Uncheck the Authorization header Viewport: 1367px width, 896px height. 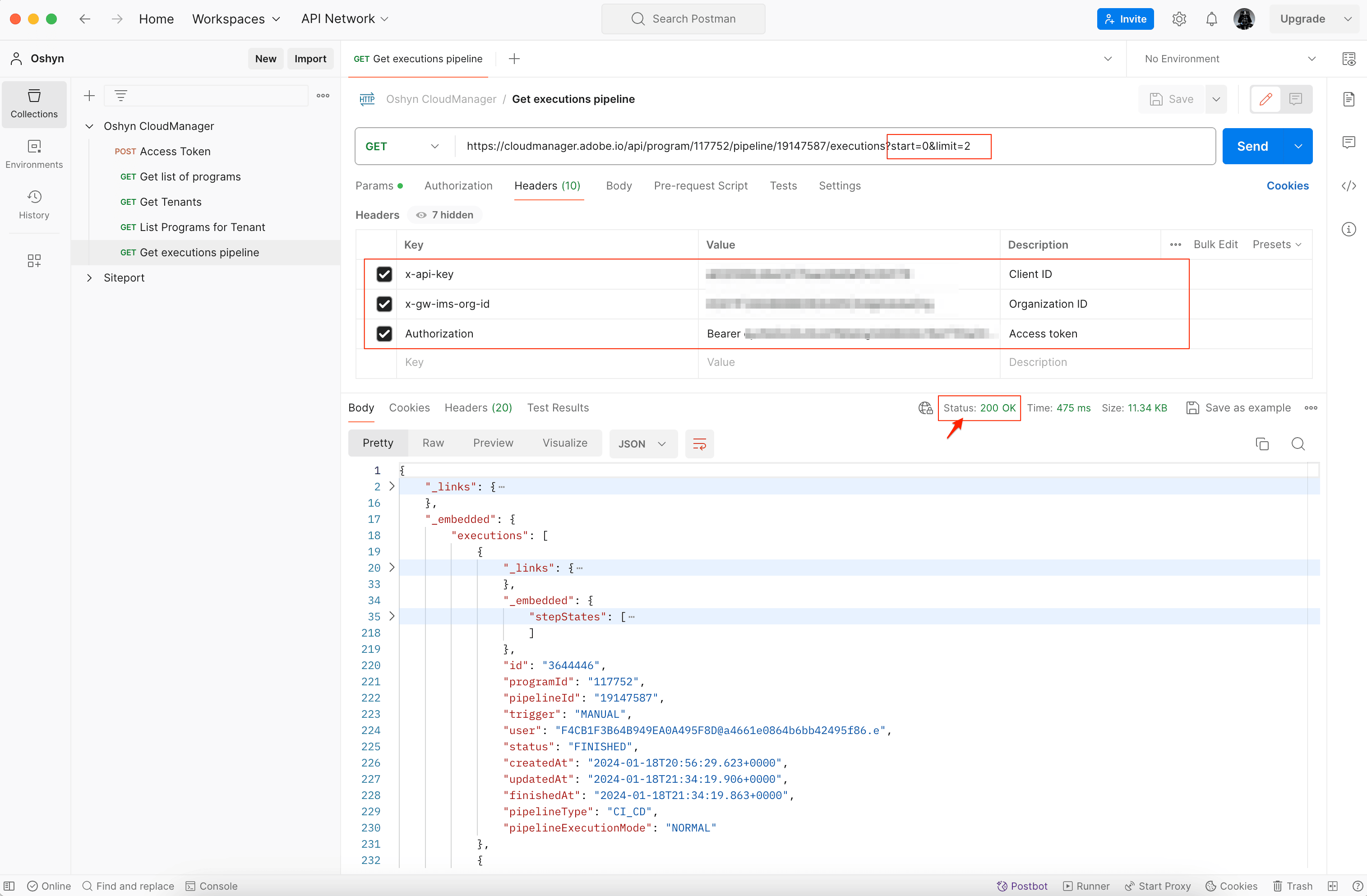tap(384, 334)
